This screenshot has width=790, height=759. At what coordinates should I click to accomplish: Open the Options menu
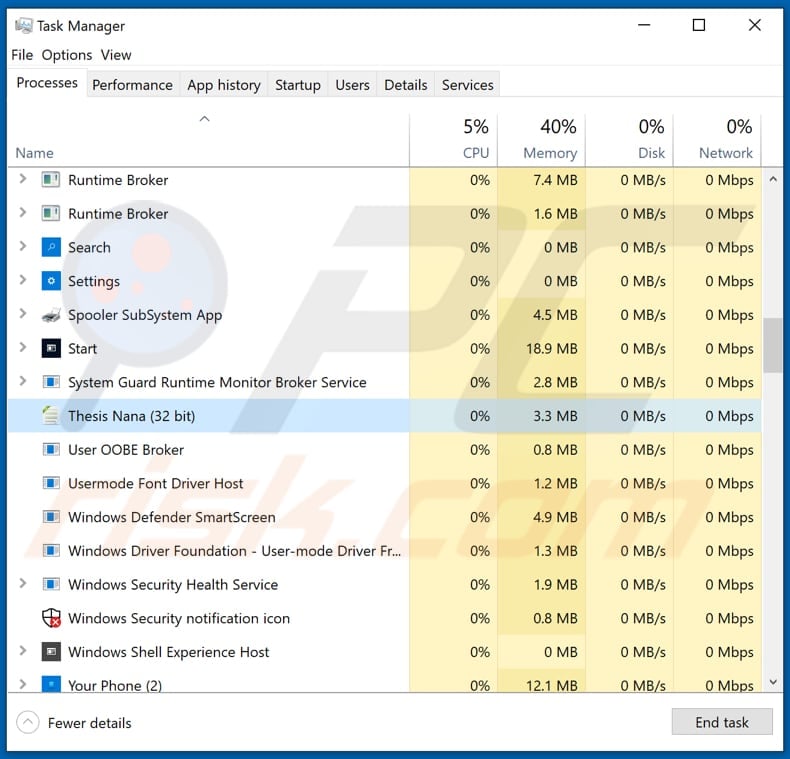click(x=67, y=55)
